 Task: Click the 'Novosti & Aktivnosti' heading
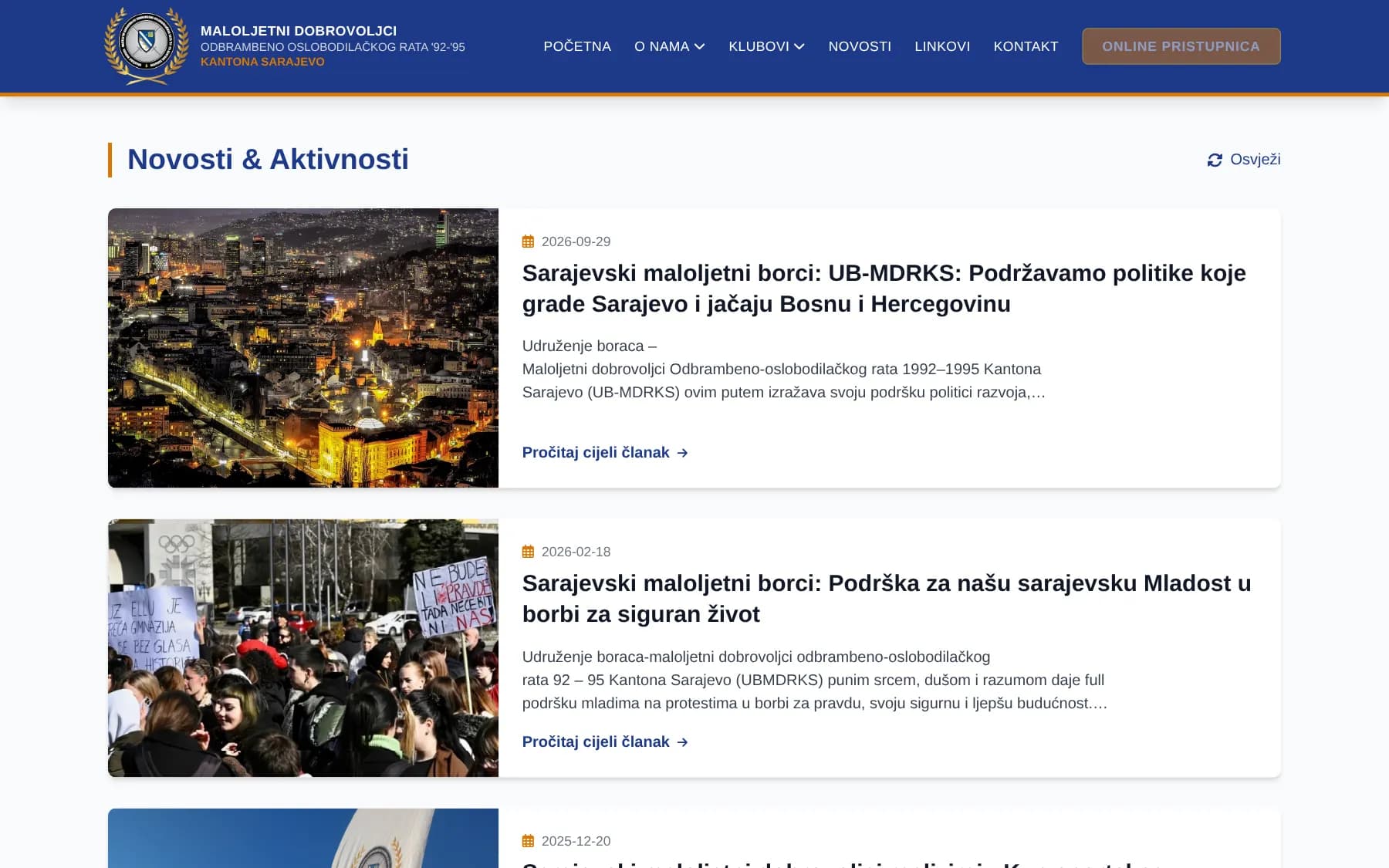(x=268, y=160)
